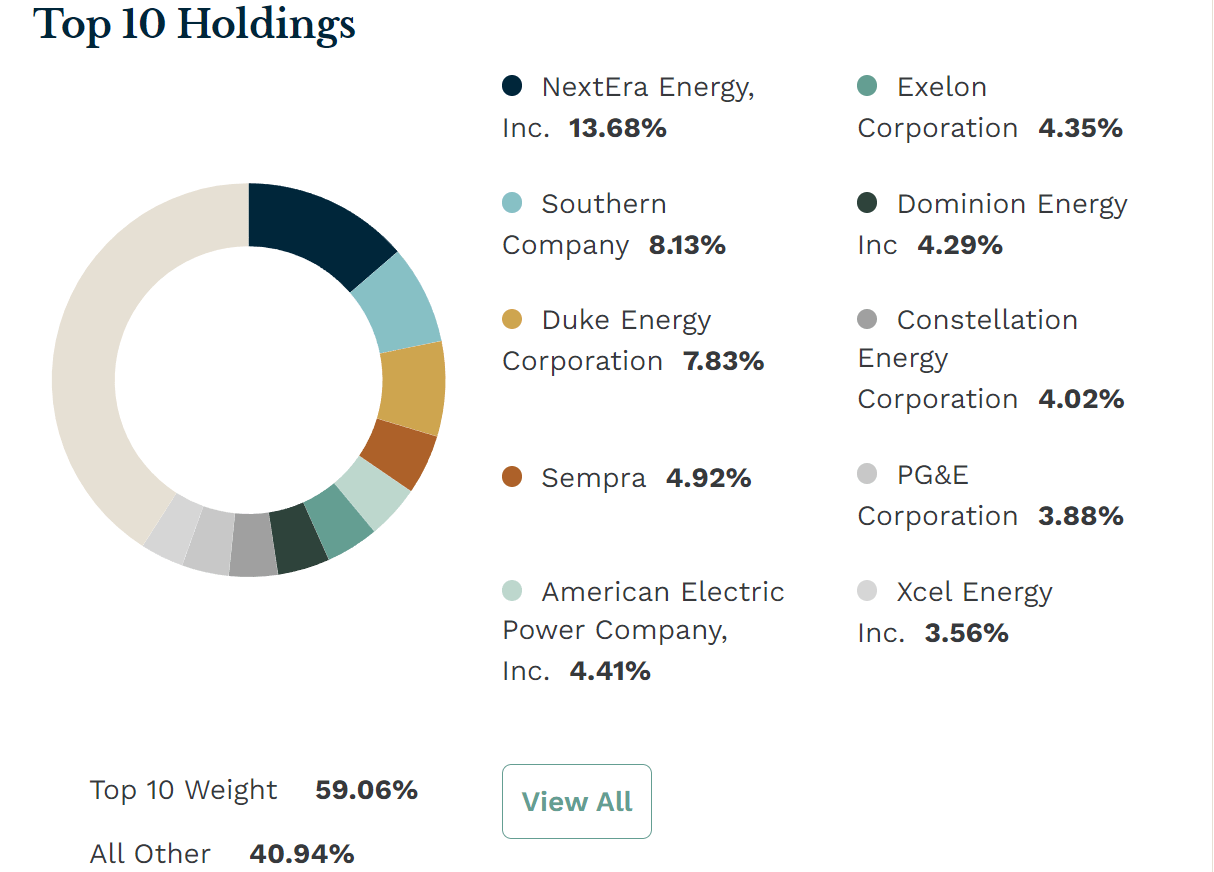Click the Xcel Energy legend dot
1214x872 pixels.
point(867,591)
